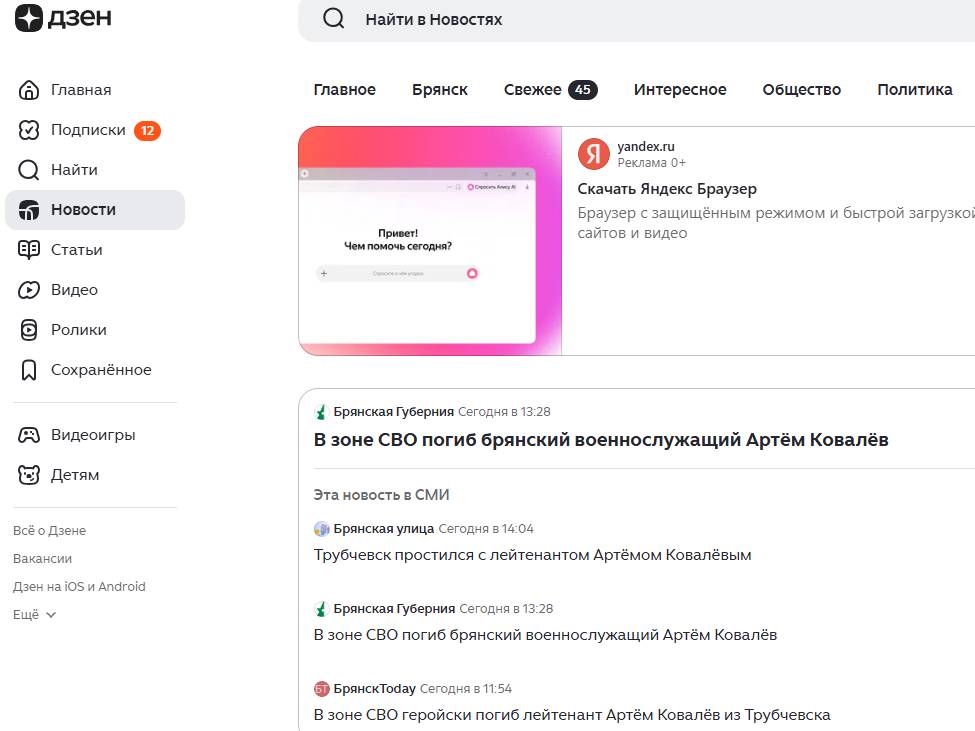Open headline about Артём Ковалёв
The image size is (975, 731).
click(601, 440)
